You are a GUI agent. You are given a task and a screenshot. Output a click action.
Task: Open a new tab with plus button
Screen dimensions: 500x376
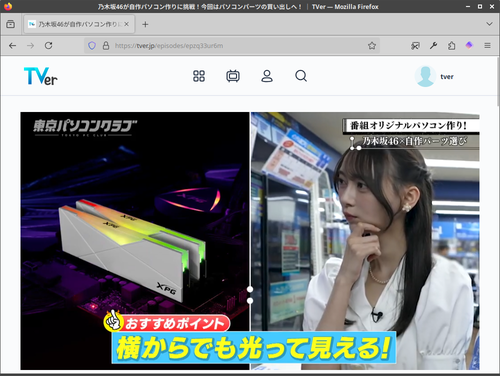click(145, 24)
